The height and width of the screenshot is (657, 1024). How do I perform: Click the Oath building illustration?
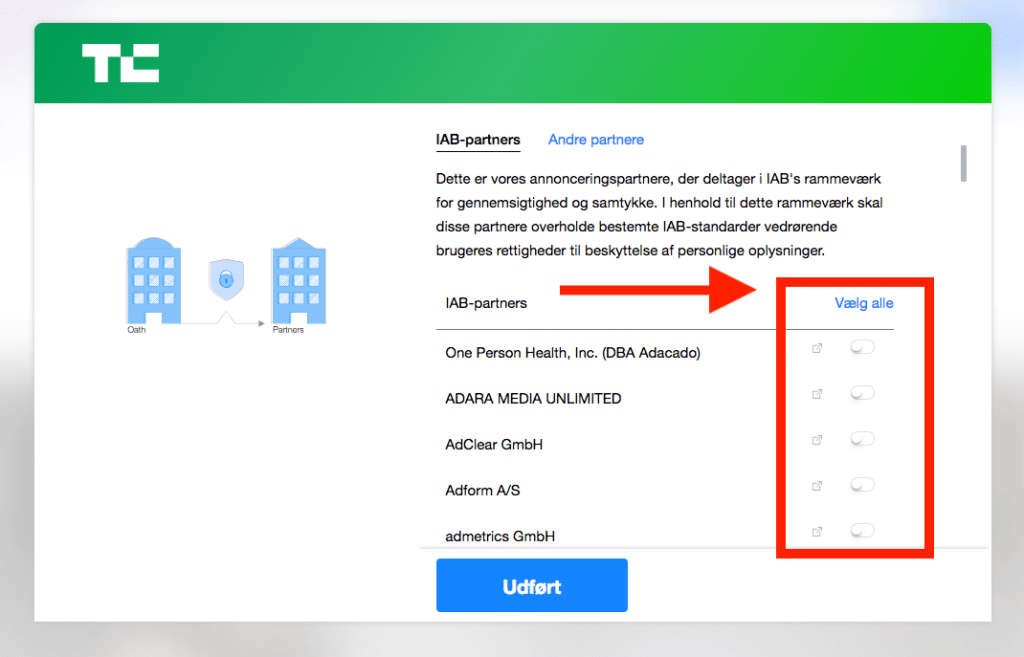coord(153,280)
